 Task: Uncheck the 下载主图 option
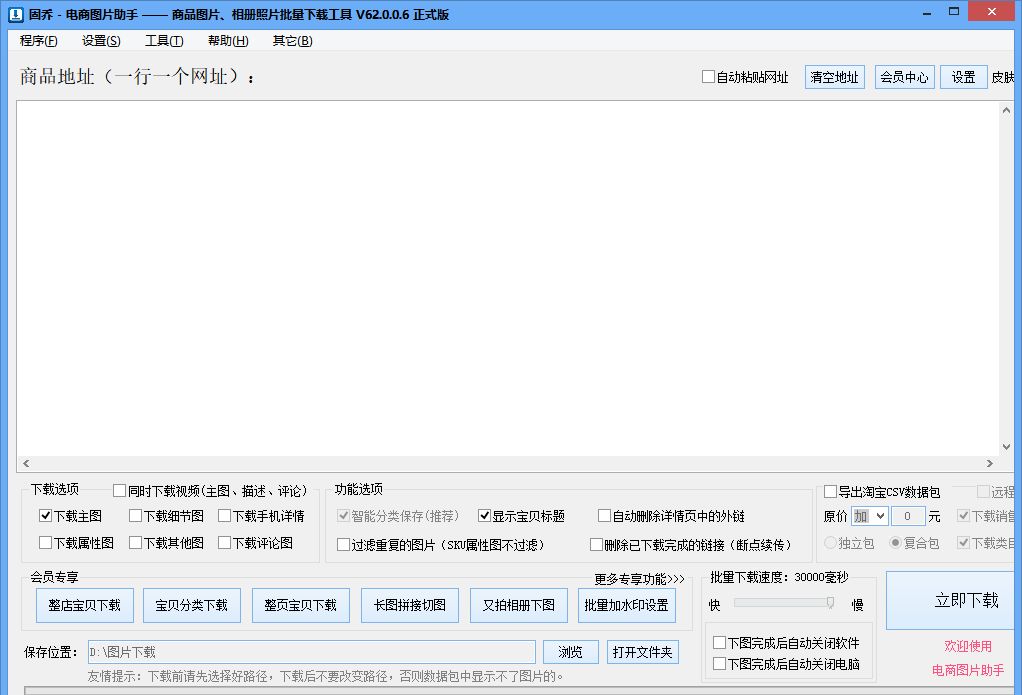point(44,516)
